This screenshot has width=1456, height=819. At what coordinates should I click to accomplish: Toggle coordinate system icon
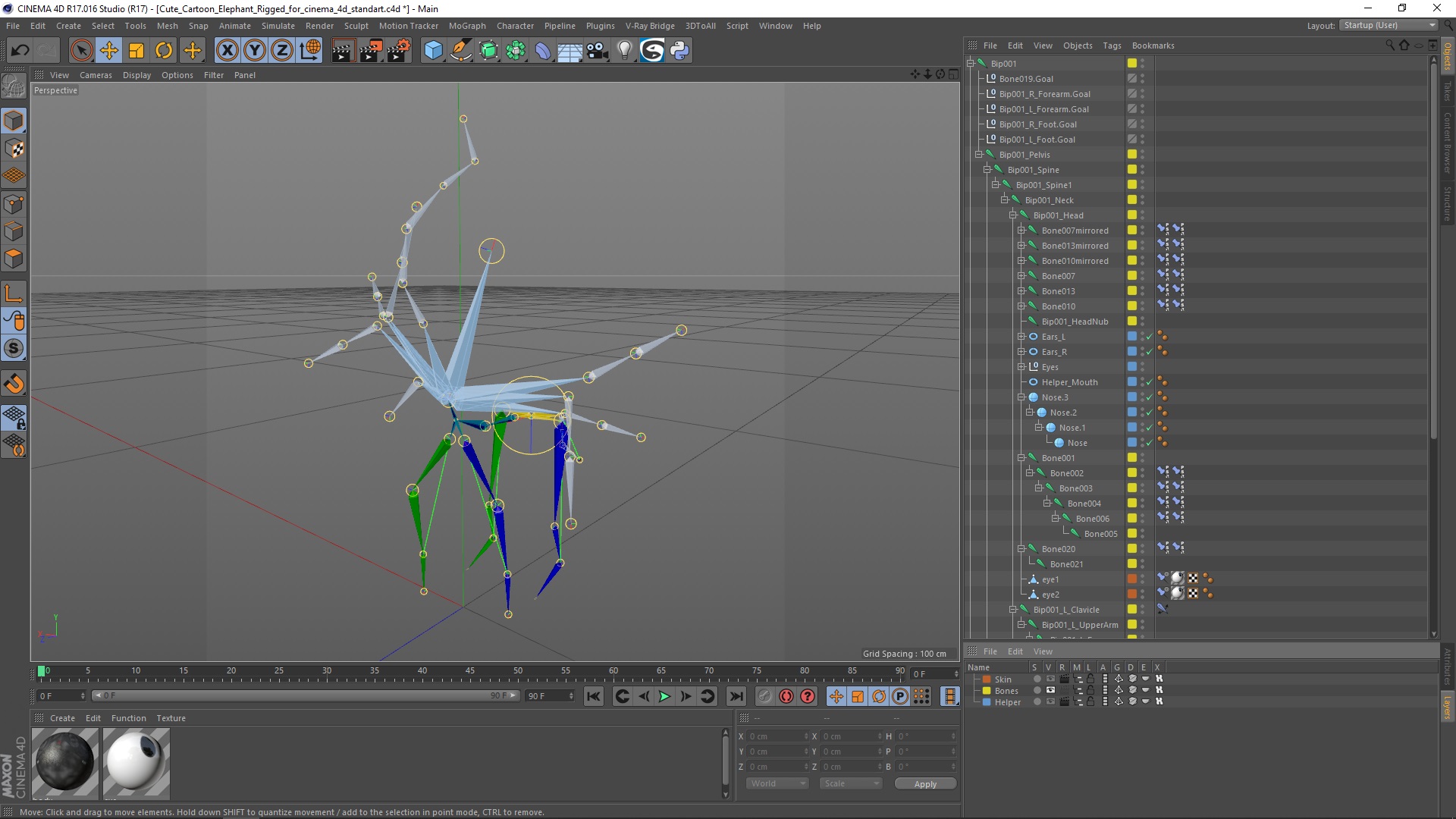[x=310, y=51]
